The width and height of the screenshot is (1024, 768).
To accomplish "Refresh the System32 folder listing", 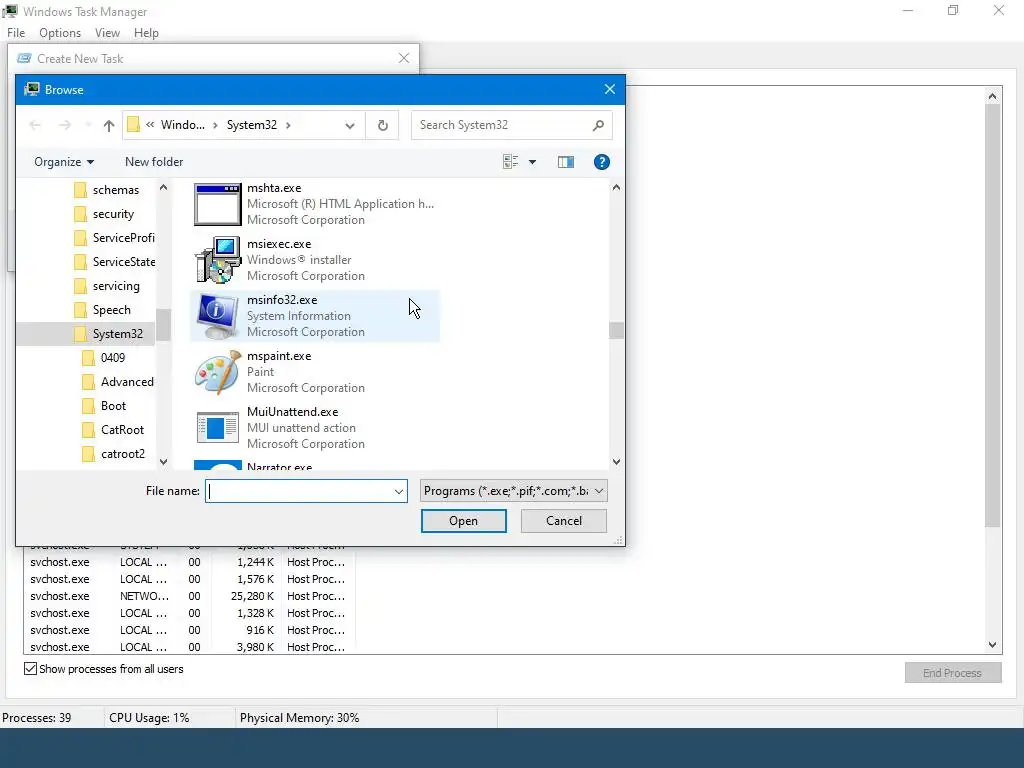I will (x=383, y=125).
